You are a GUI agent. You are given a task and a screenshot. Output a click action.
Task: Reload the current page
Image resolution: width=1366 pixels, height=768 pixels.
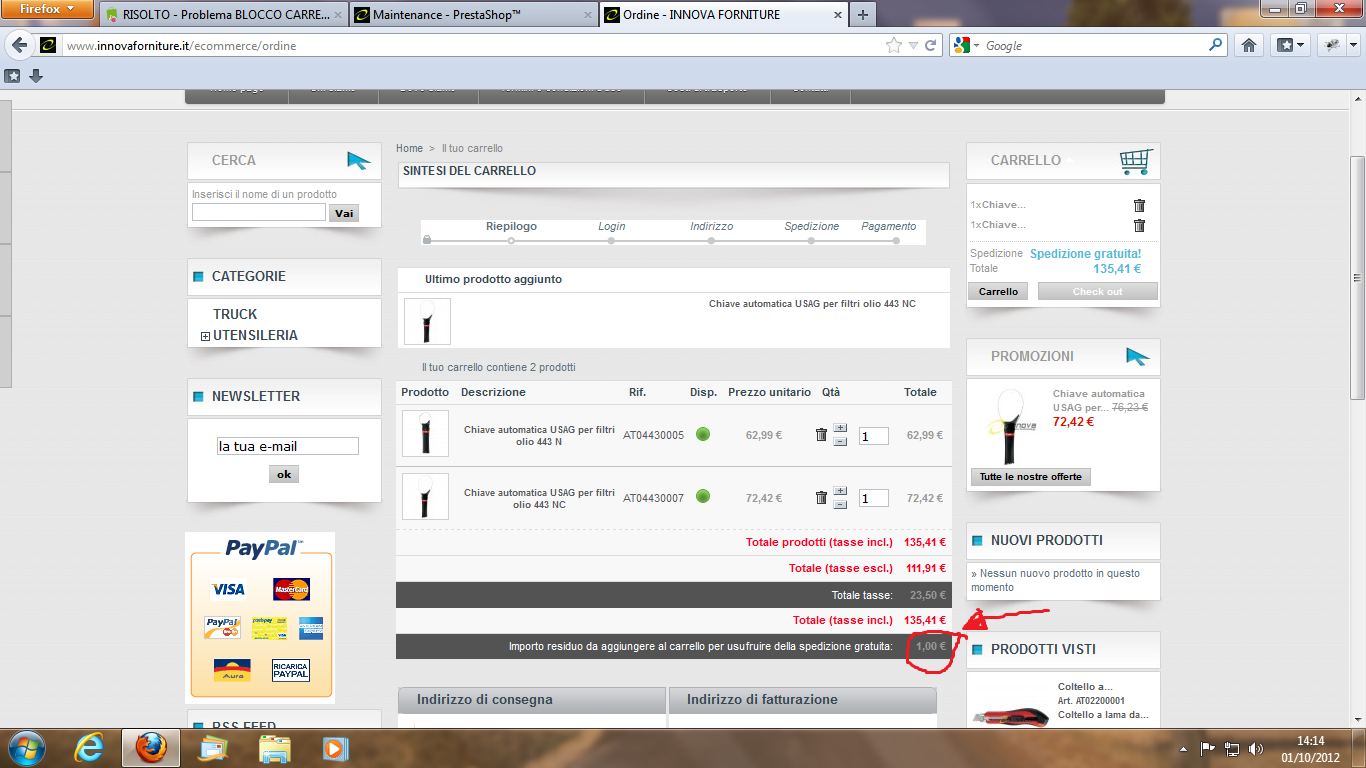[x=930, y=46]
